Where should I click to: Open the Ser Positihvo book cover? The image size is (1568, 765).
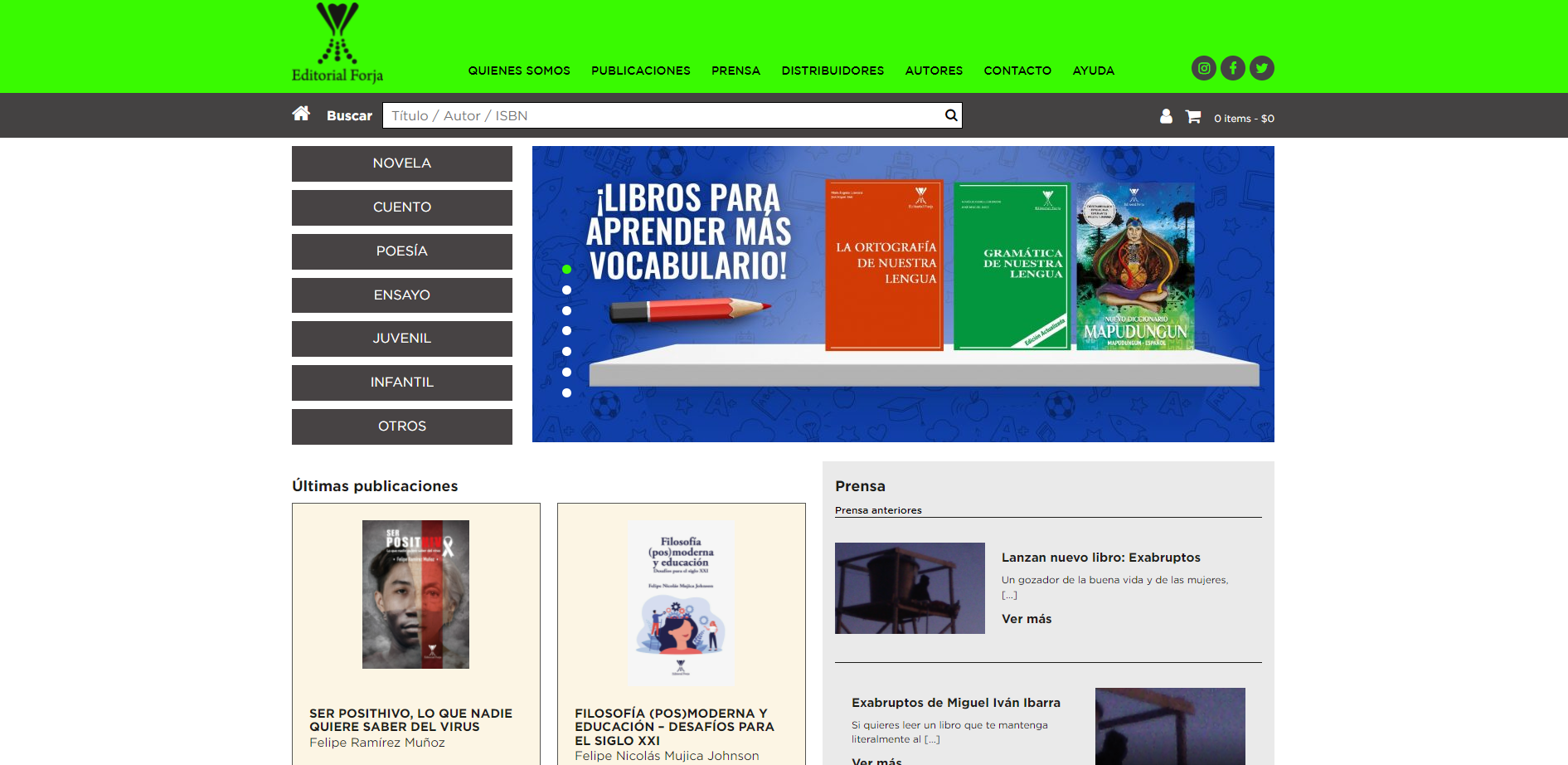[x=415, y=594]
